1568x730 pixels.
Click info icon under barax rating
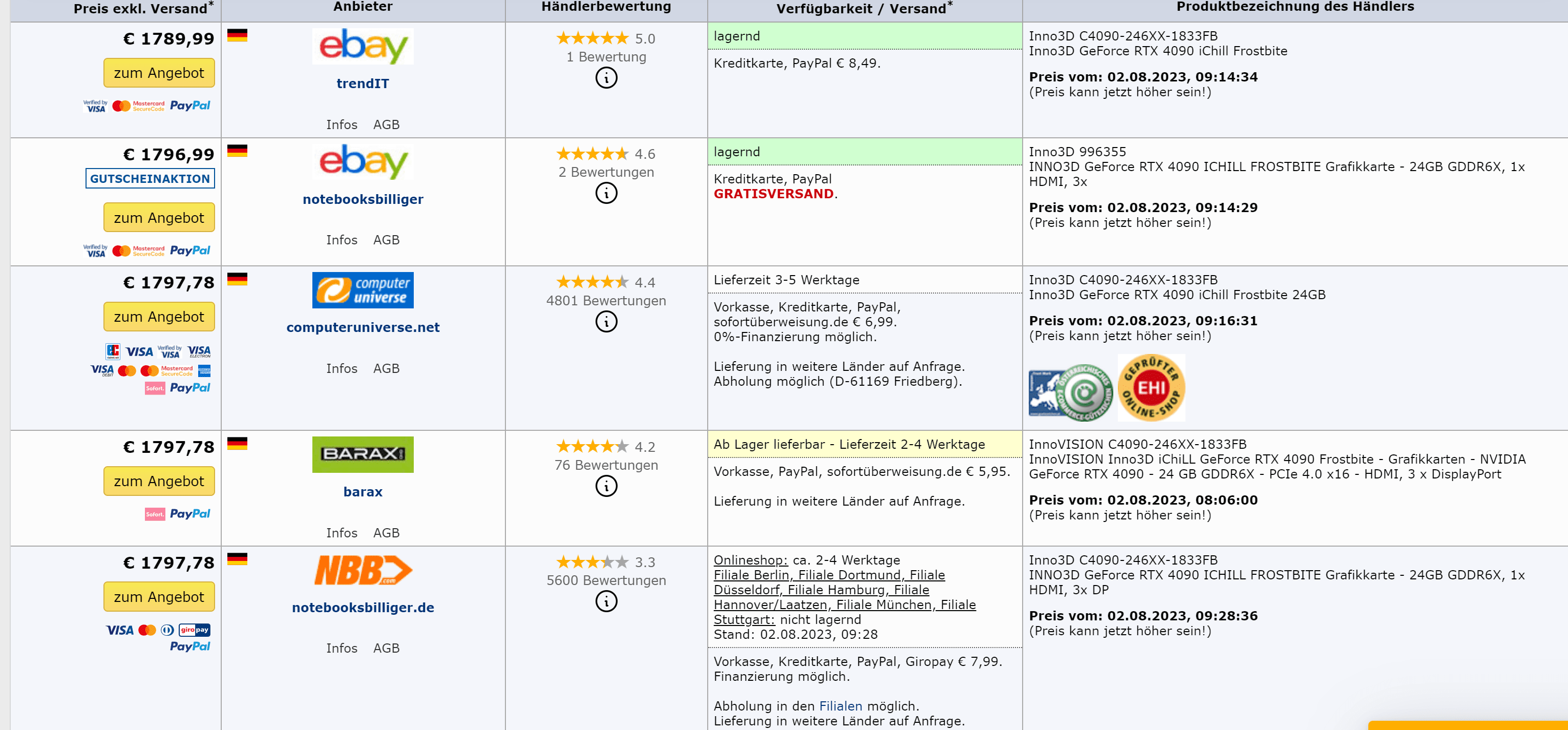(x=606, y=486)
